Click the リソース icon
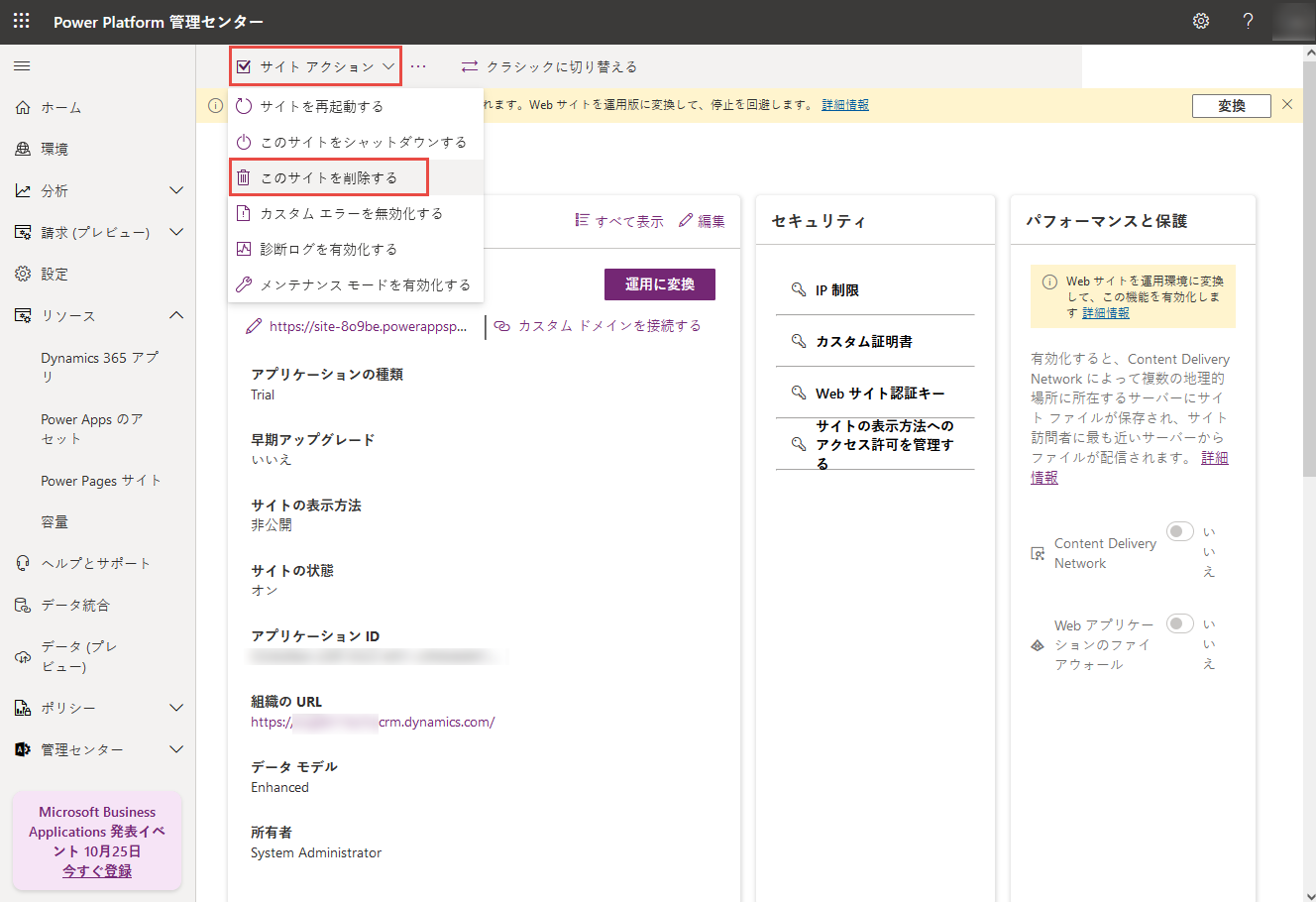The width and height of the screenshot is (1316, 902). pos(23,315)
